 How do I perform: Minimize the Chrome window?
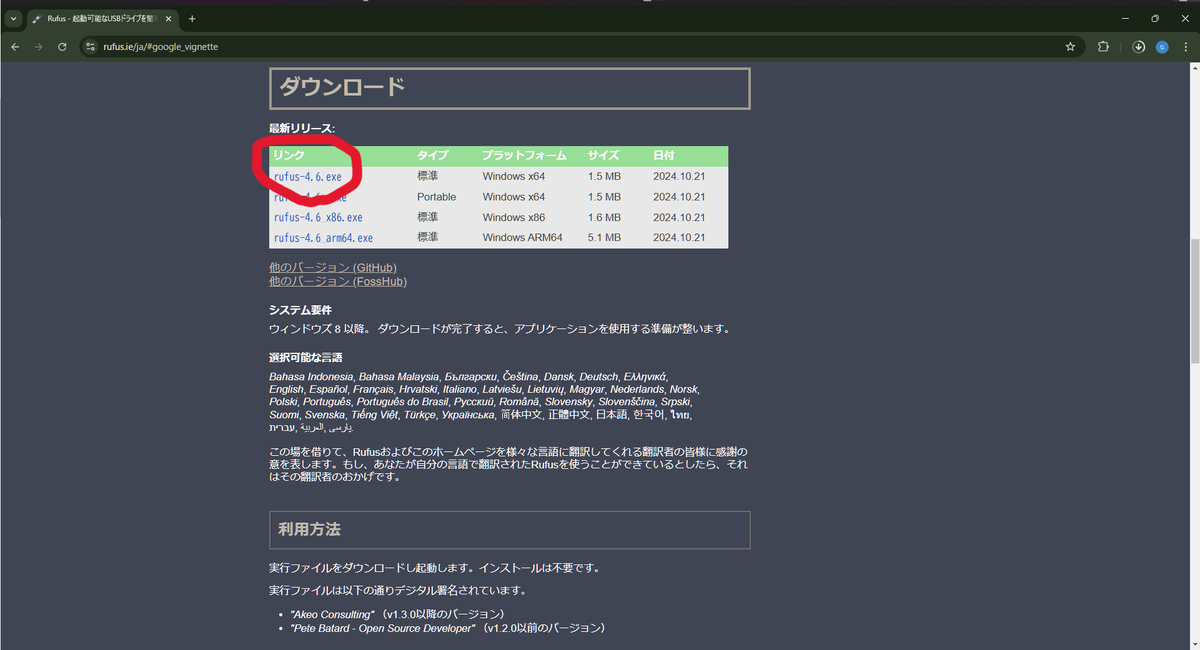(1127, 18)
